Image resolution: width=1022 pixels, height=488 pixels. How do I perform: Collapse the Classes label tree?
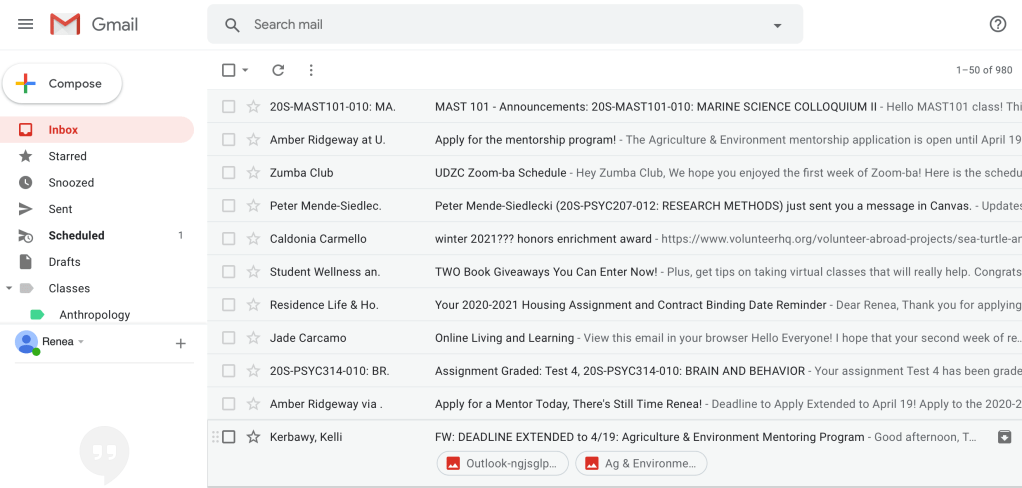9,288
